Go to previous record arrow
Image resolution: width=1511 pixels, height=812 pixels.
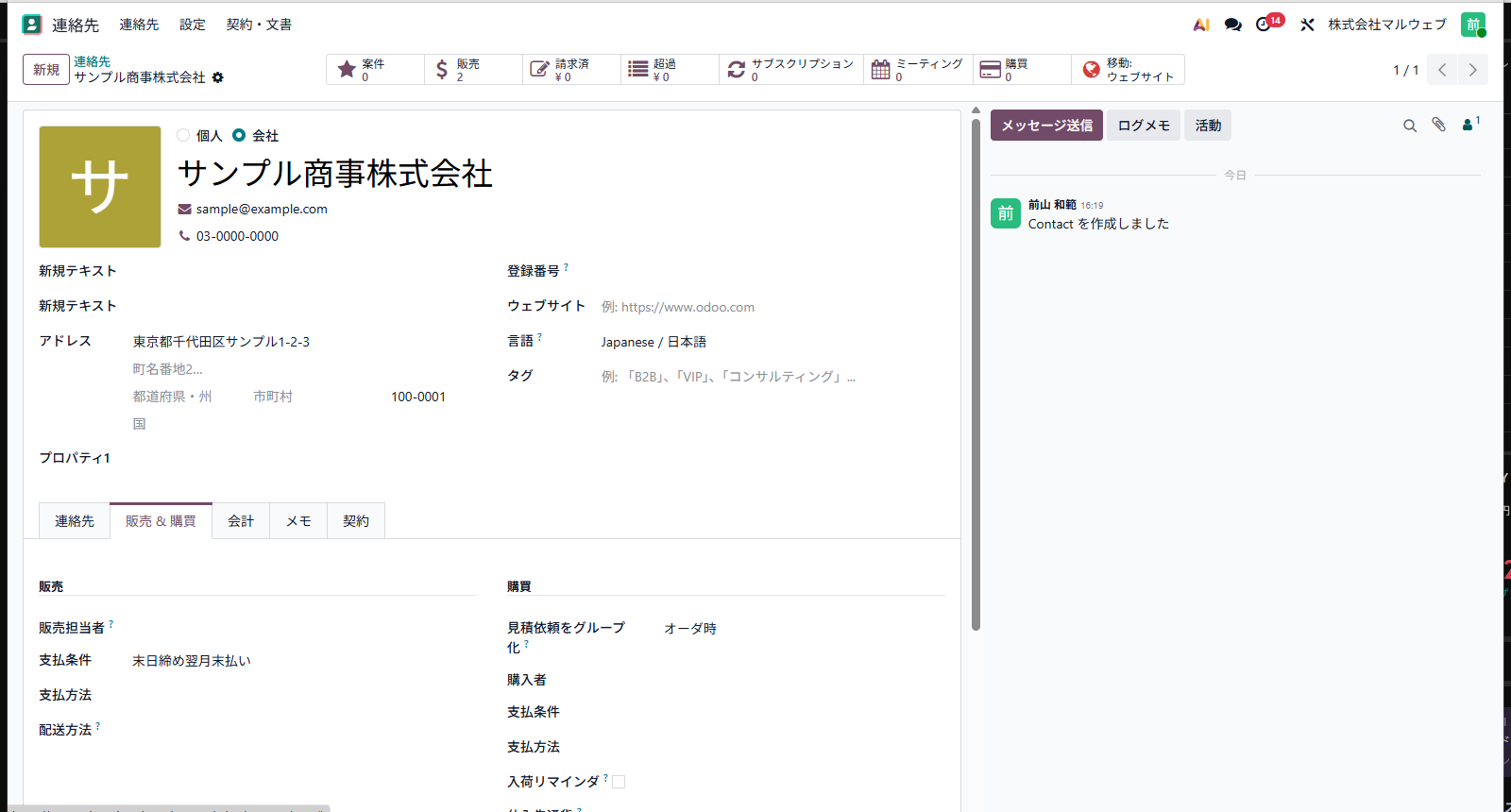(x=1442, y=70)
